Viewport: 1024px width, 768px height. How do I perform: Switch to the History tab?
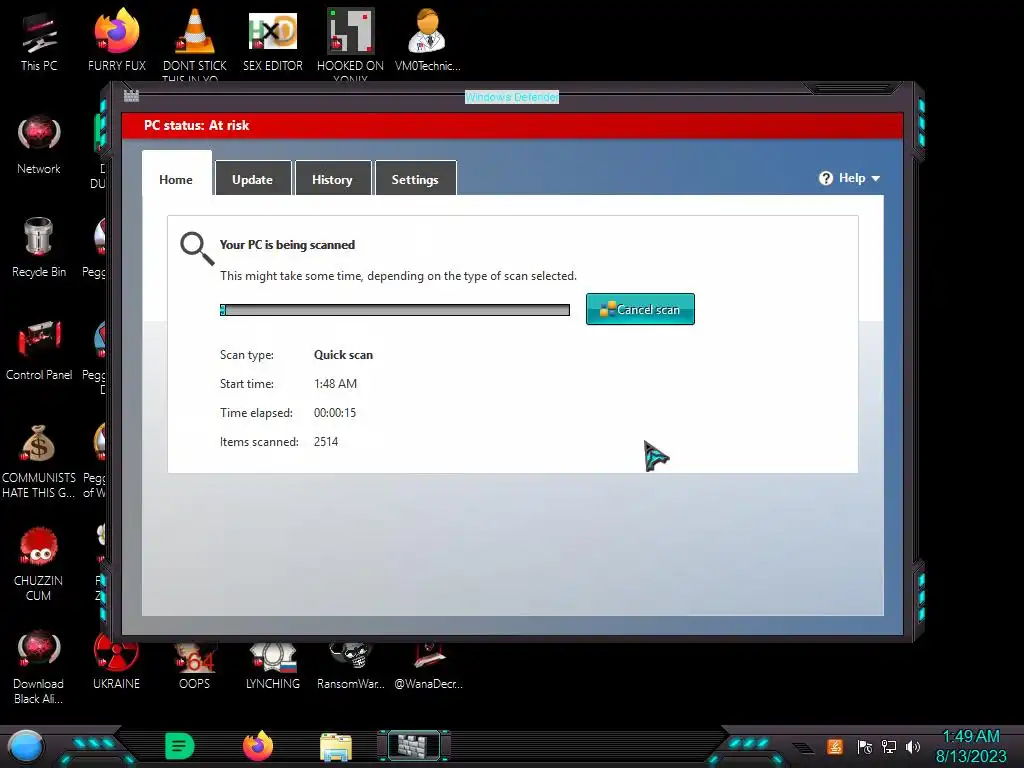click(332, 179)
